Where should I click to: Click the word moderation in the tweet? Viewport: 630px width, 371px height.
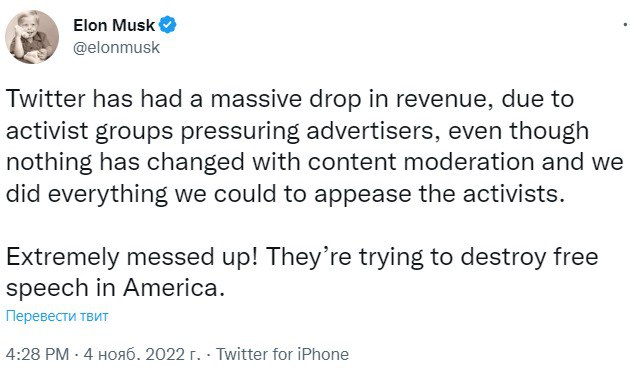[469, 162]
